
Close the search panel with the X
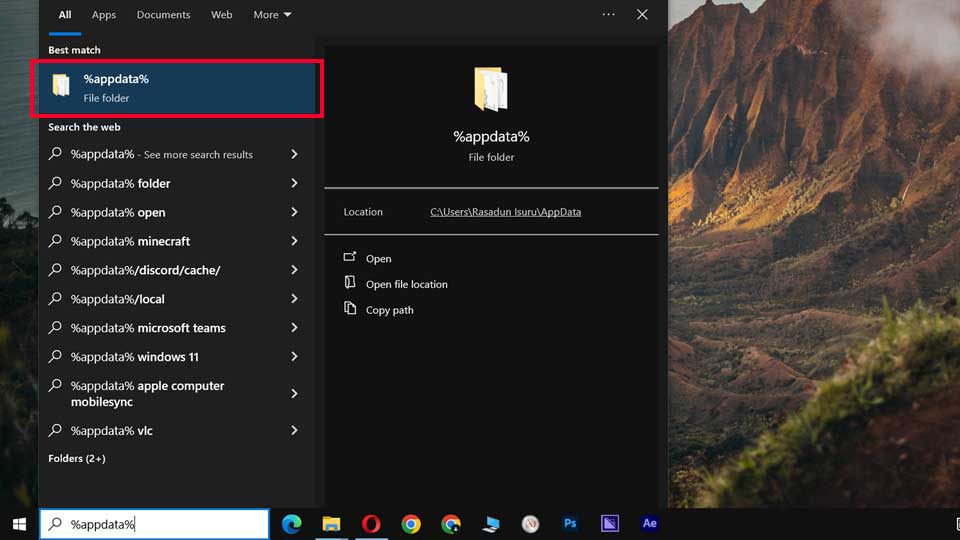642,14
